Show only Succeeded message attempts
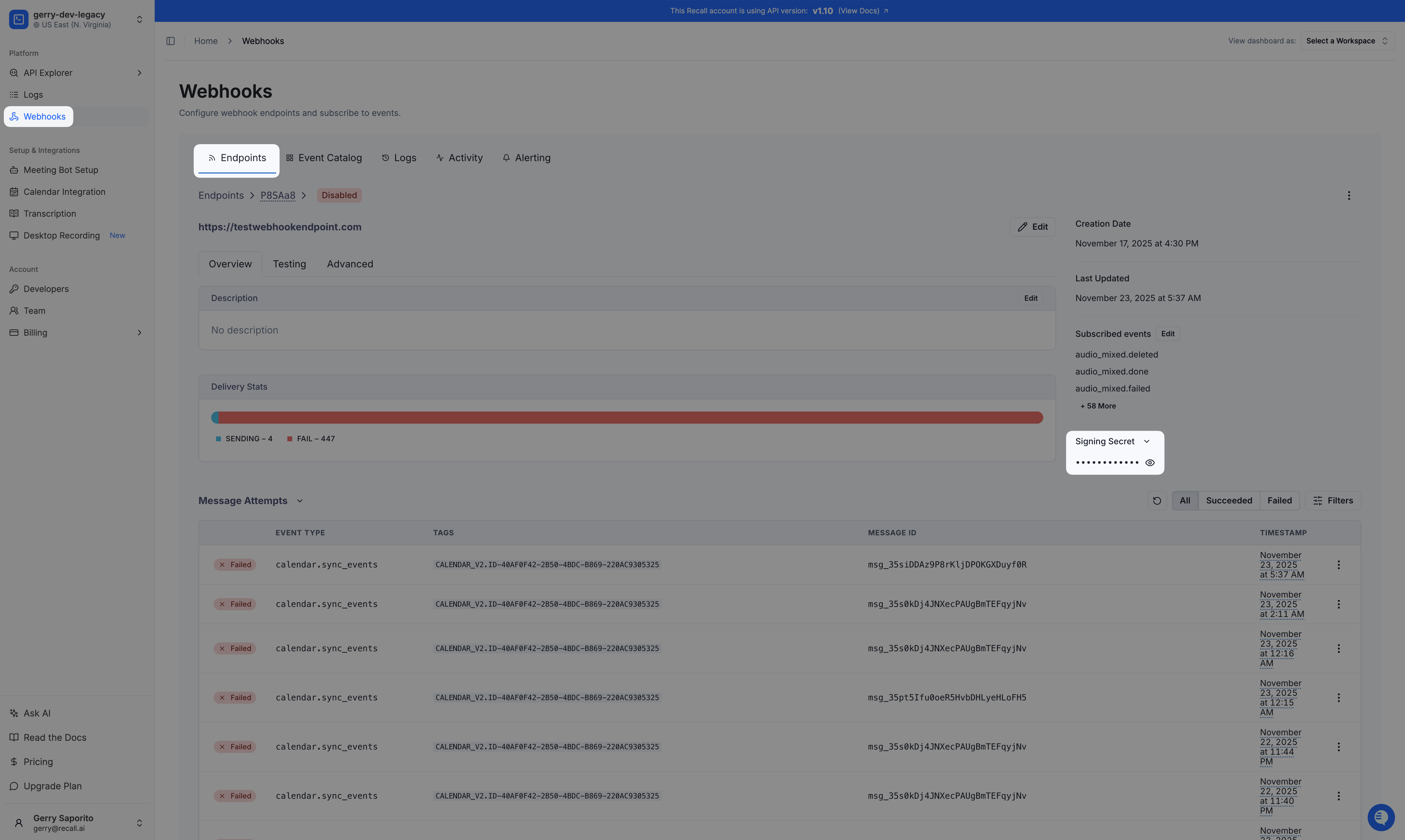1405x840 pixels. coord(1228,500)
